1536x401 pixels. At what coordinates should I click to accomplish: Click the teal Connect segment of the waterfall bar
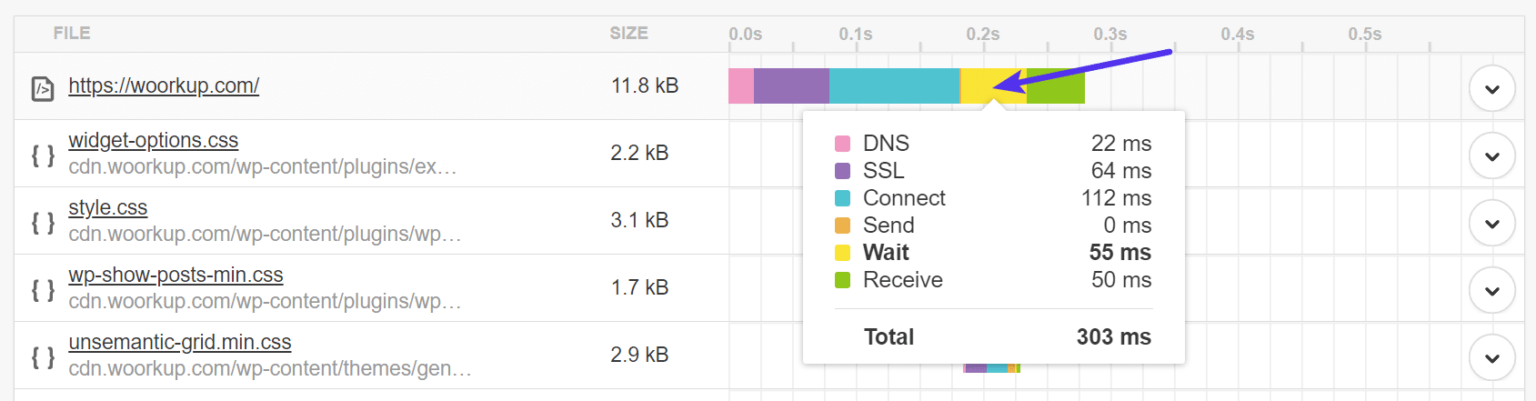[x=894, y=86]
